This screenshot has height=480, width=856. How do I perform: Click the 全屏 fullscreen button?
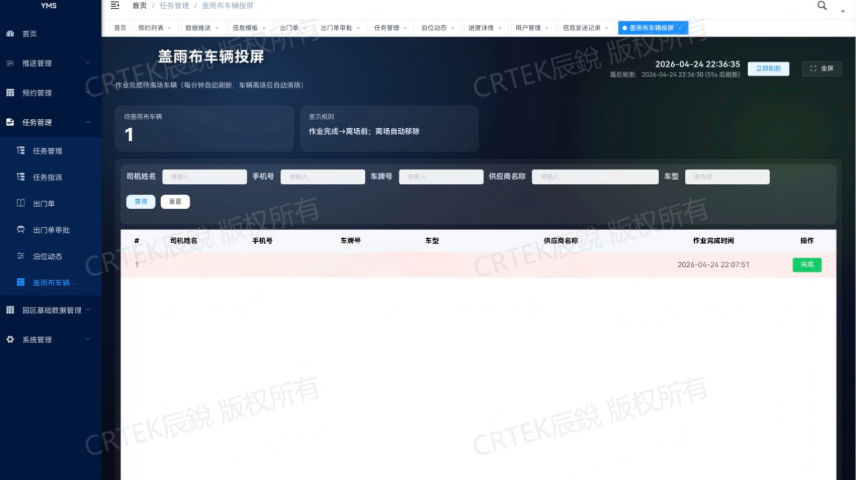[822, 69]
